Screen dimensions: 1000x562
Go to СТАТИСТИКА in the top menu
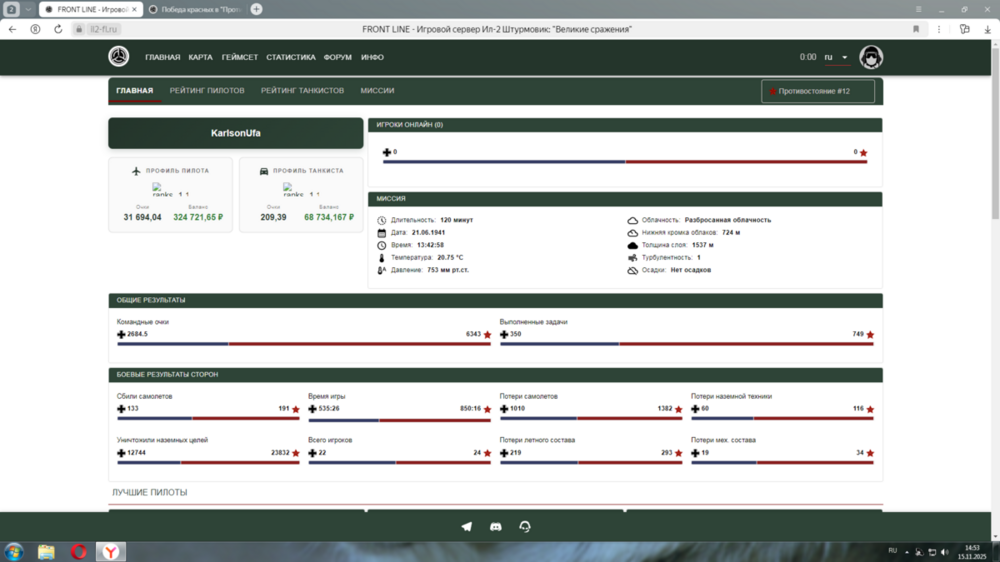click(x=290, y=58)
